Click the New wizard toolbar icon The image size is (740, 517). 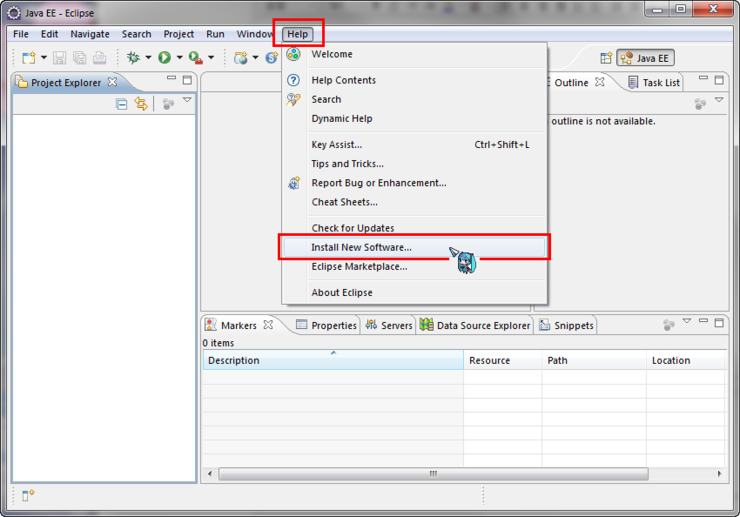pos(29,58)
